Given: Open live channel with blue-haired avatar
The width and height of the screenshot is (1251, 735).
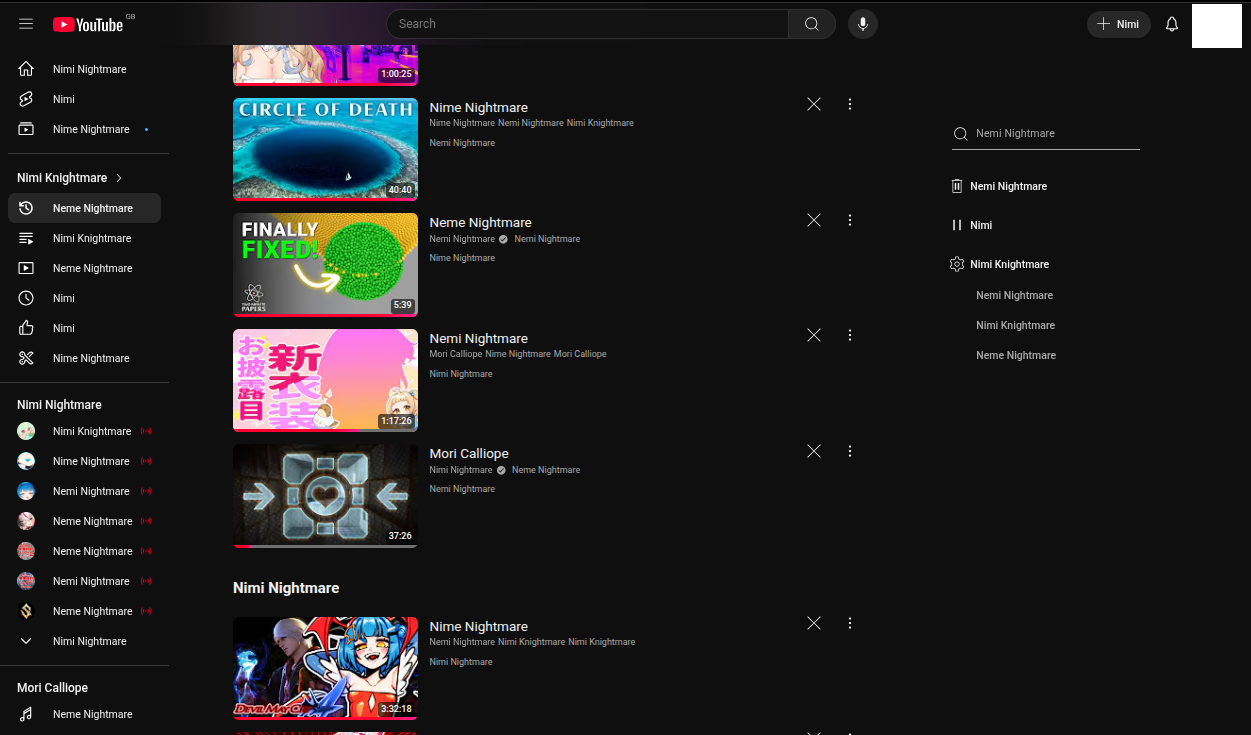Looking at the screenshot, I should coord(84,491).
